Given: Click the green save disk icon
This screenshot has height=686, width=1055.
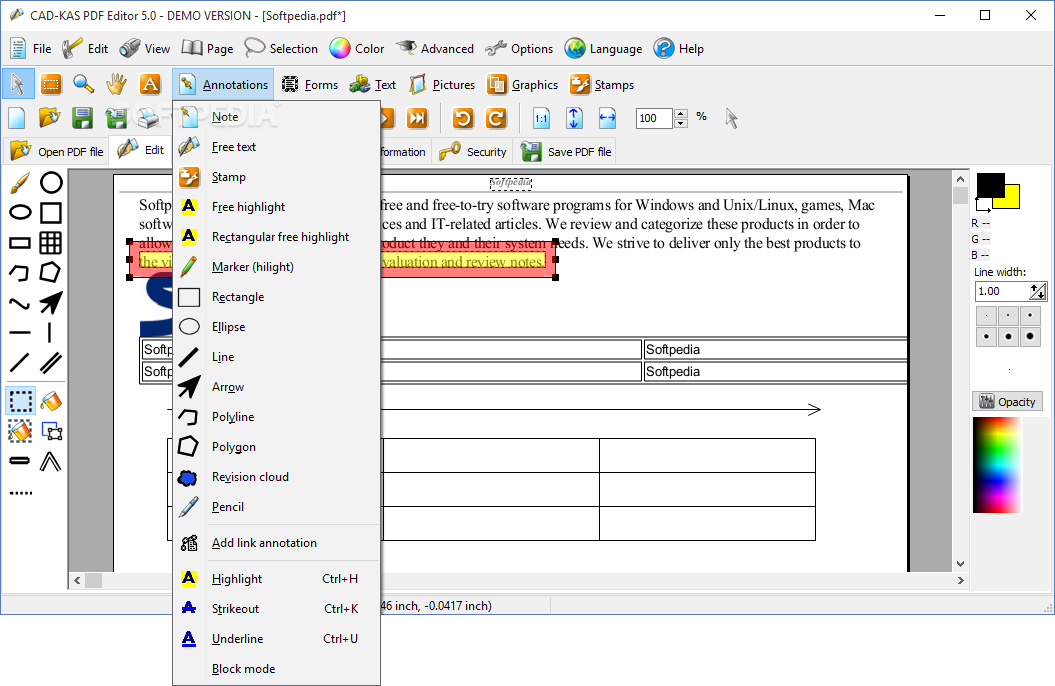Looking at the screenshot, I should (x=82, y=118).
